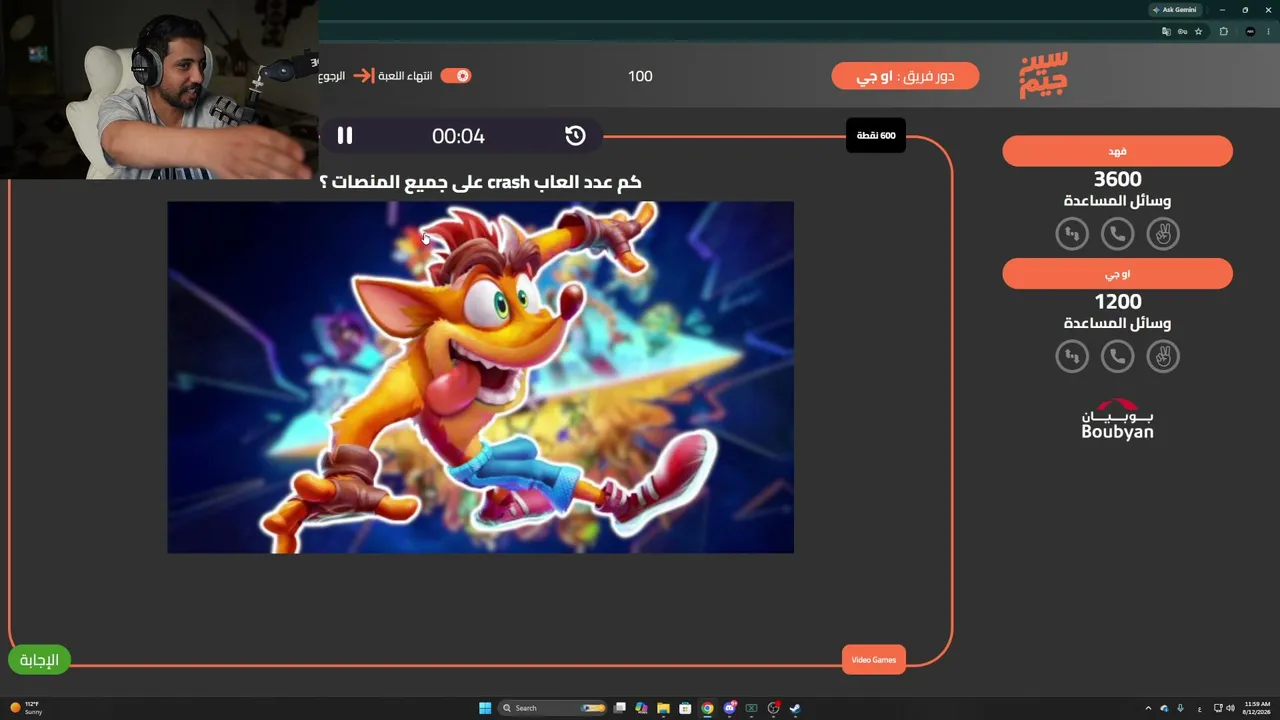This screenshot has height=720, width=1280.
Task: Use او جي team's two-answers hand lifeline
Action: point(1163,356)
